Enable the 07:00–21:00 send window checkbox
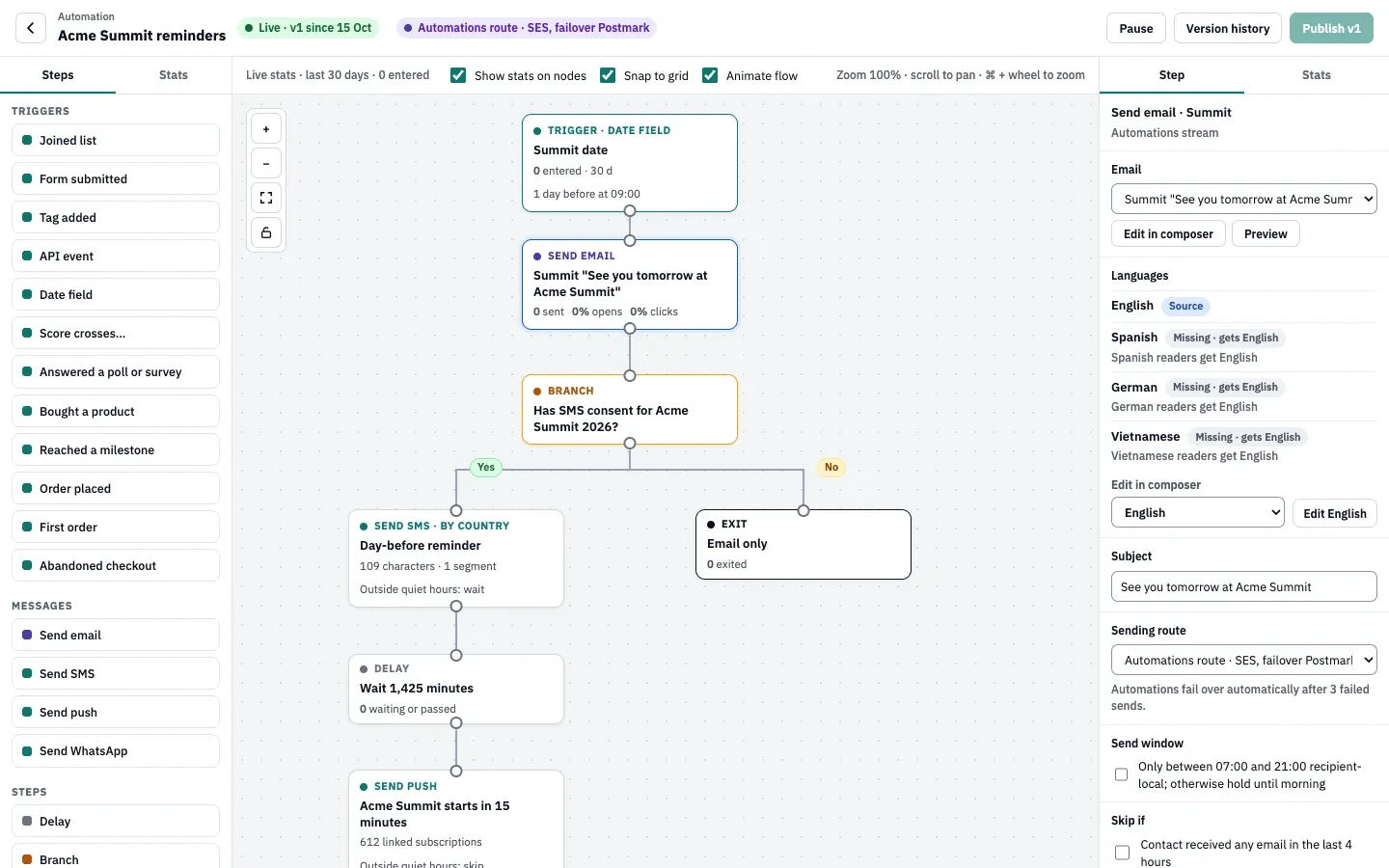Image resolution: width=1389 pixels, height=868 pixels. (x=1121, y=774)
